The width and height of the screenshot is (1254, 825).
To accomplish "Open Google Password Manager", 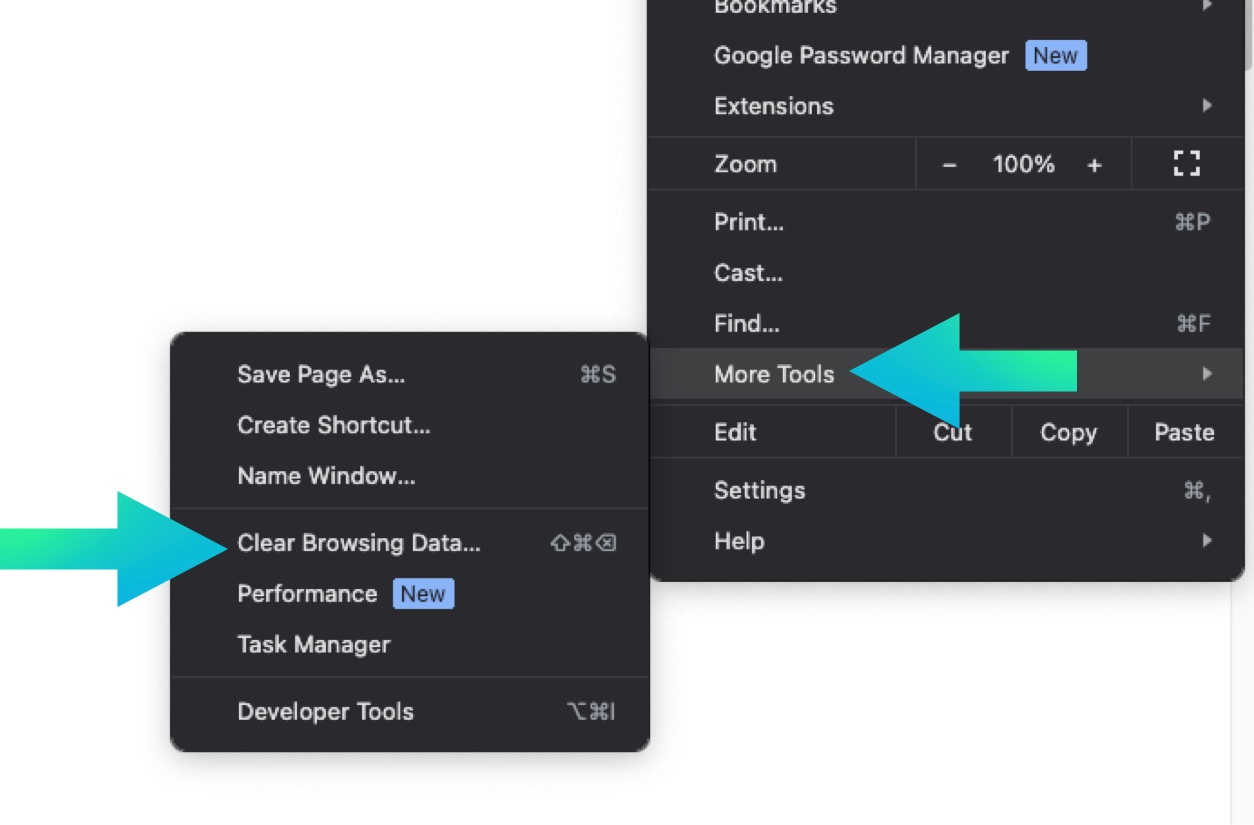I will pos(861,56).
